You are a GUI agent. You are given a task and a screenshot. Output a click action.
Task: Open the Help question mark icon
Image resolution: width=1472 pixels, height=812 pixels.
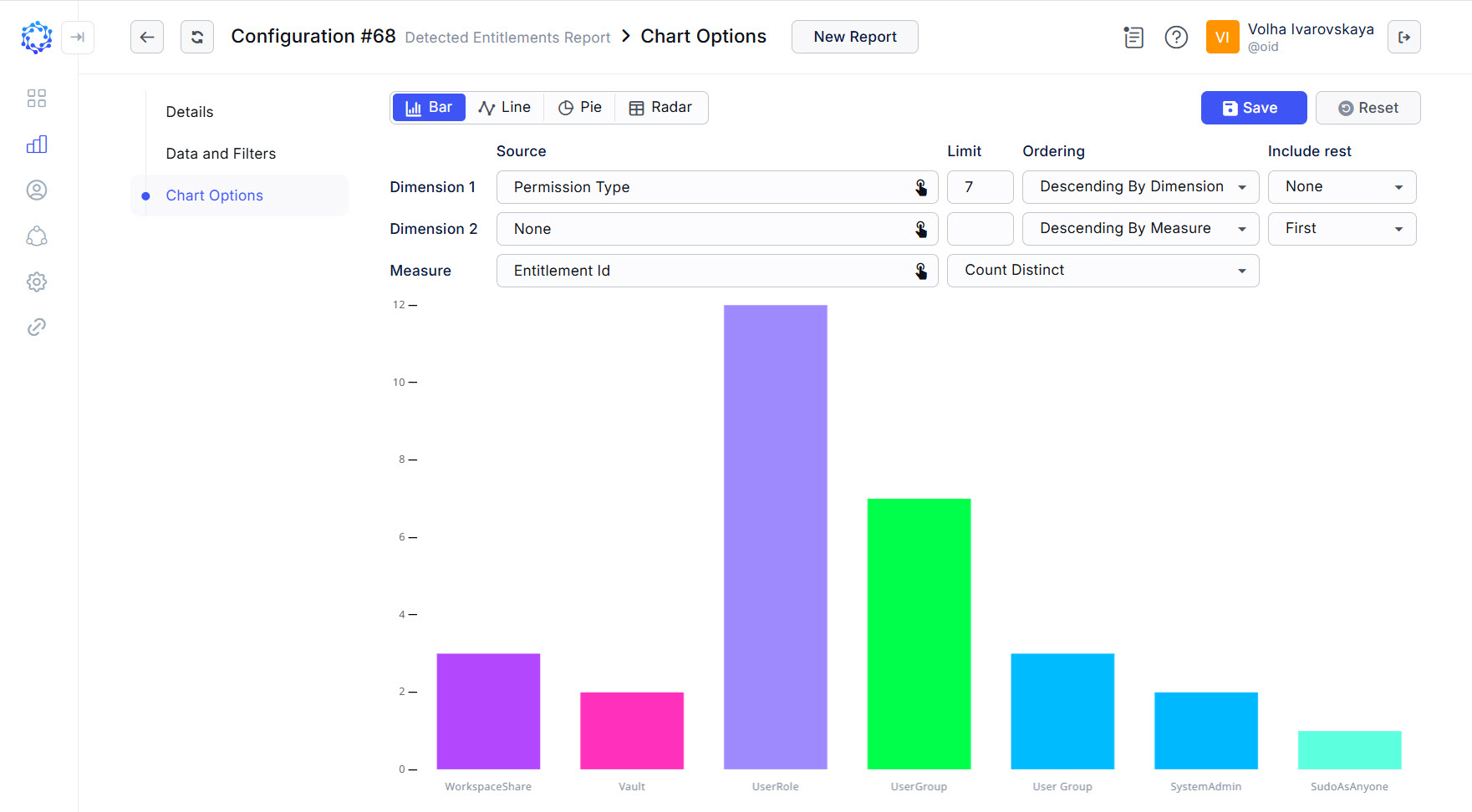[1176, 37]
